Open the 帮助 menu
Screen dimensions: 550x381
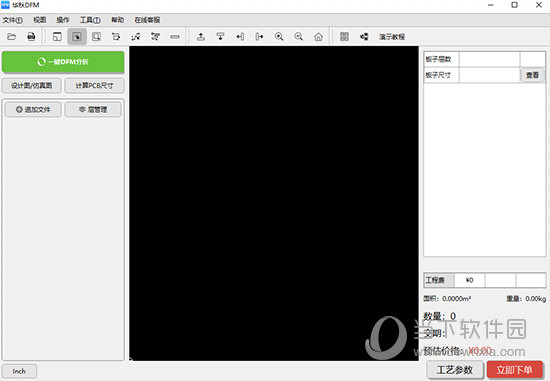click(x=118, y=20)
